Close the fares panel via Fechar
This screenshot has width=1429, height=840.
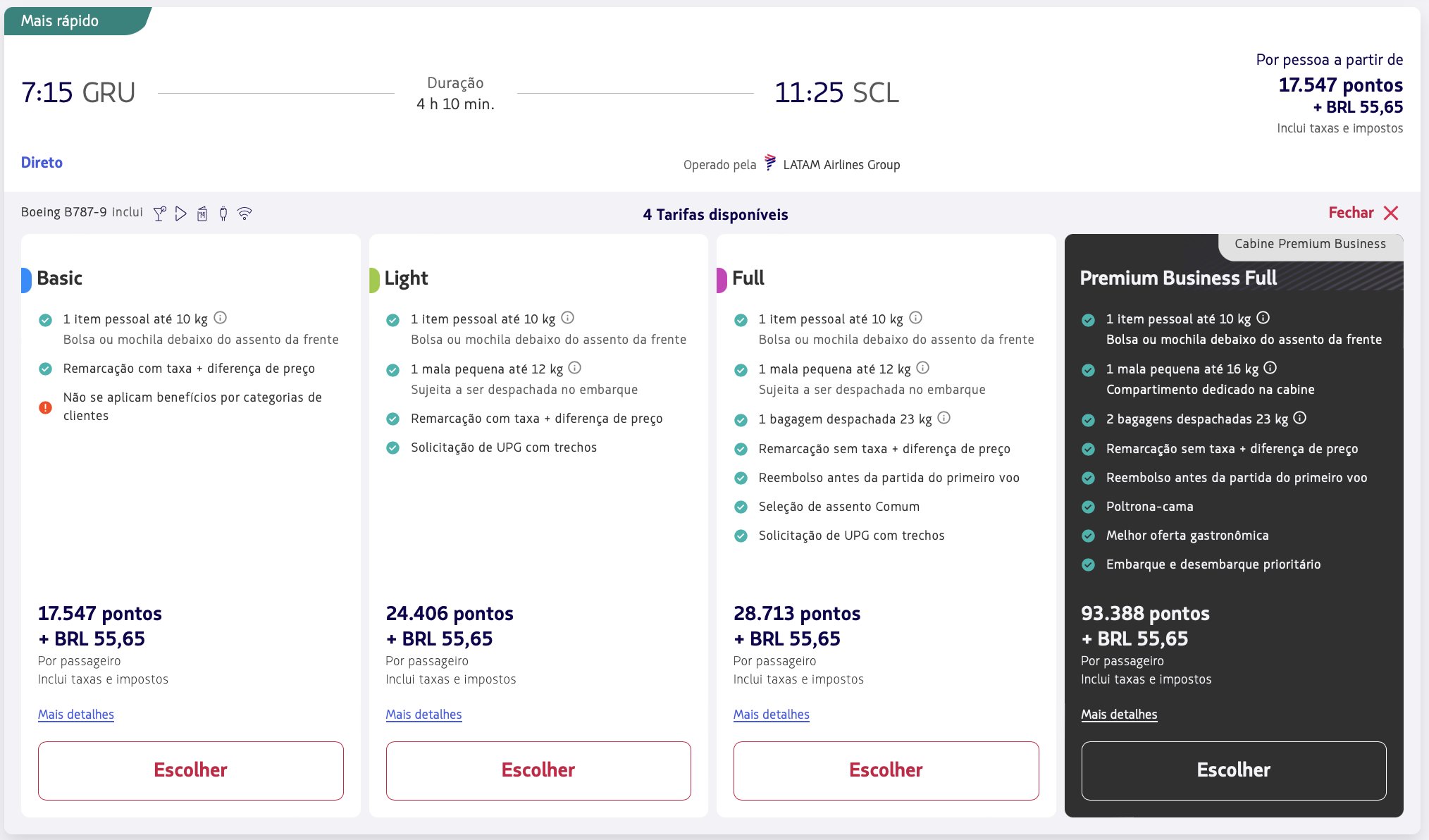(1351, 213)
